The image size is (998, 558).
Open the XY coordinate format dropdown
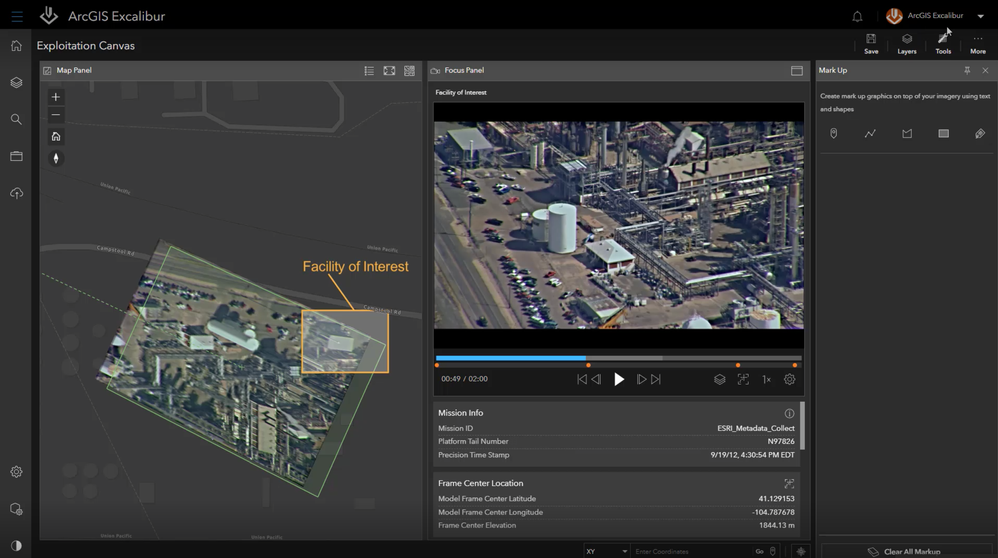click(x=607, y=551)
